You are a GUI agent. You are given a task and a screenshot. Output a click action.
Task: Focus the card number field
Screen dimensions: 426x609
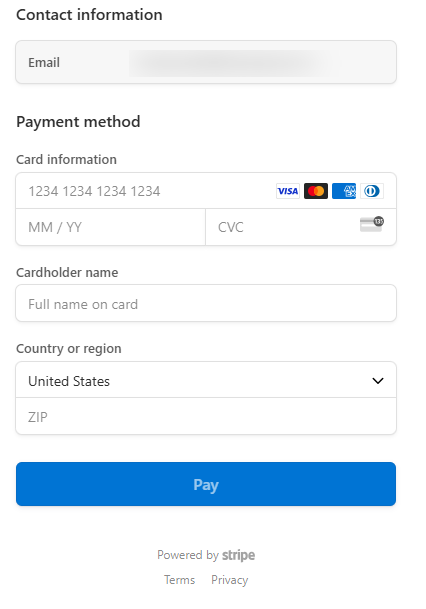(206, 191)
